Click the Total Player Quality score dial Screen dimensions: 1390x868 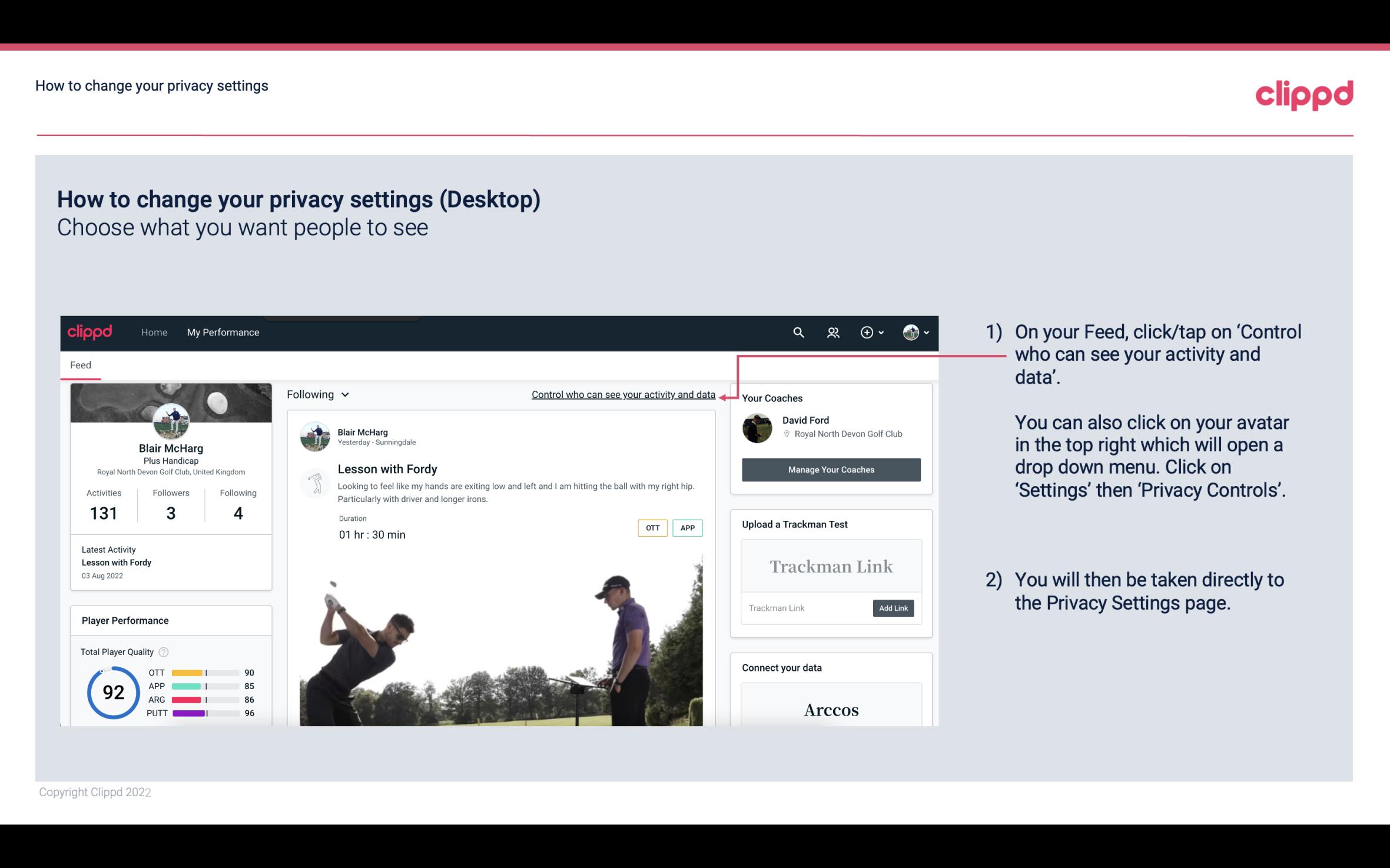coord(113,692)
